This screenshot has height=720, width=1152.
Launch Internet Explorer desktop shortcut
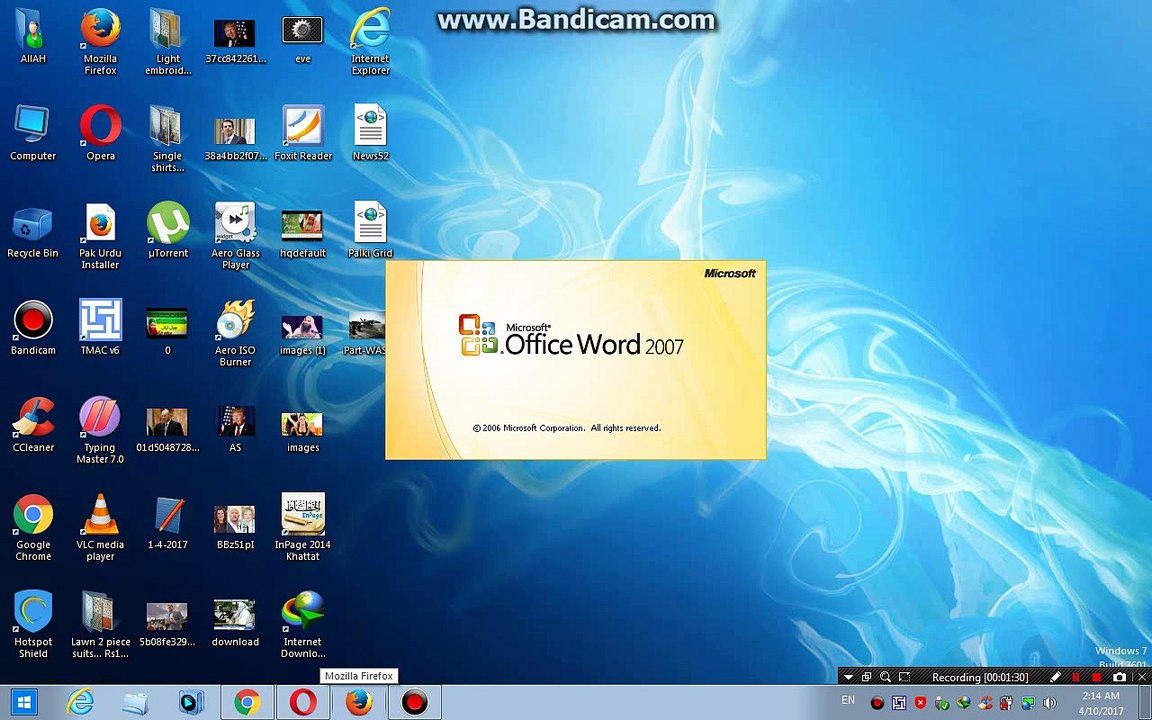coord(370,41)
